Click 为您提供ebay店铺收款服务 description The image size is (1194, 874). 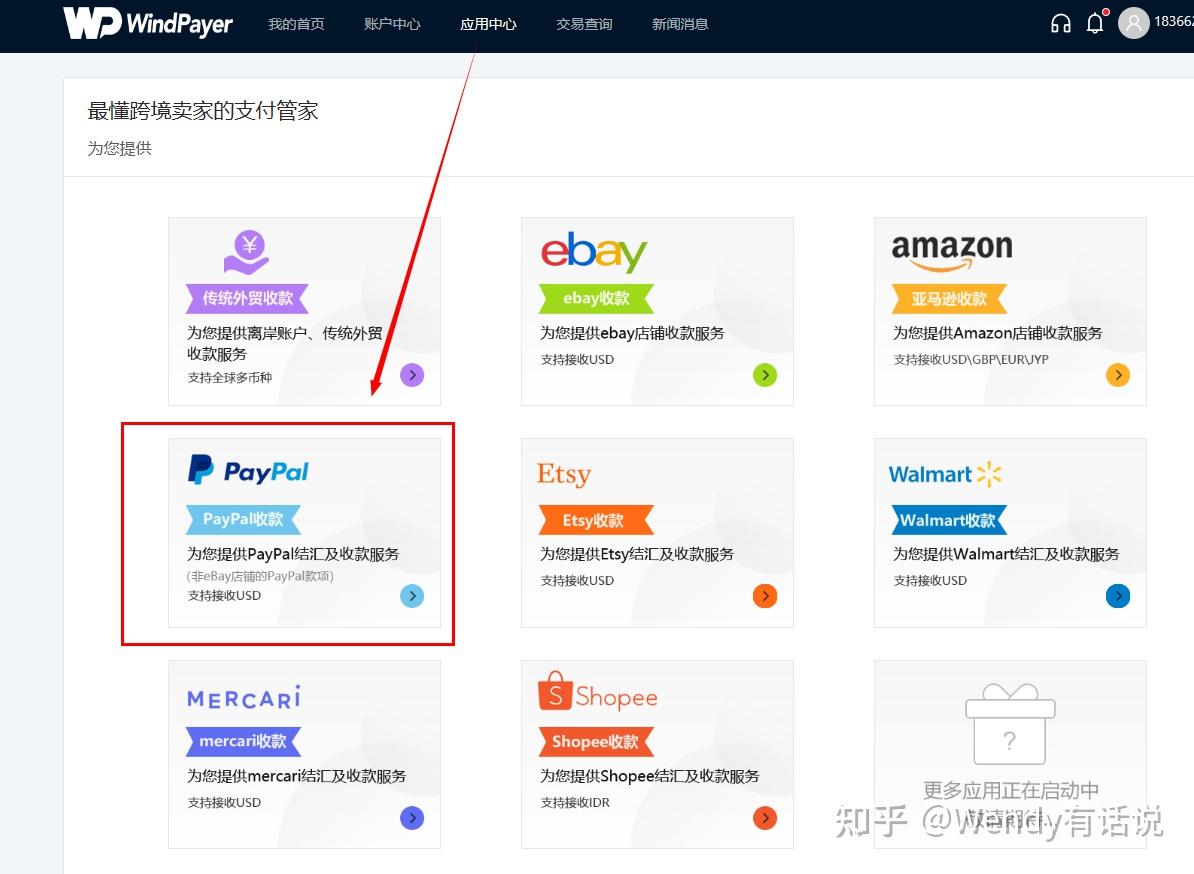pyautogui.click(x=632, y=333)
